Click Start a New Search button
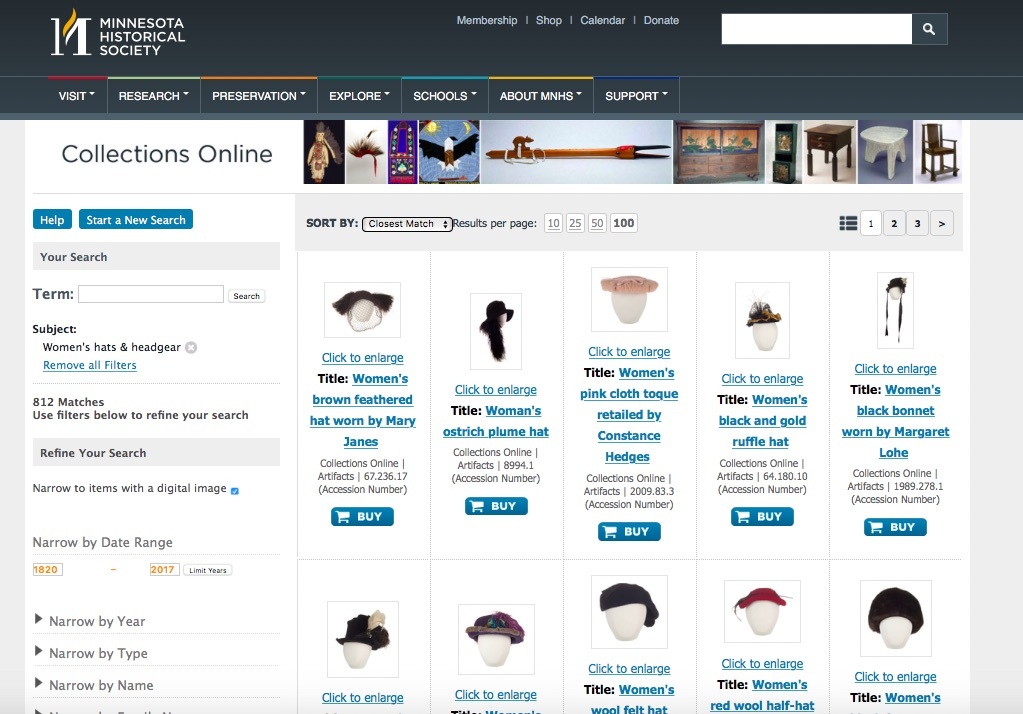The width and height of the screenshot is (1023, 714). pyautogui.click(x=136, y=220)
